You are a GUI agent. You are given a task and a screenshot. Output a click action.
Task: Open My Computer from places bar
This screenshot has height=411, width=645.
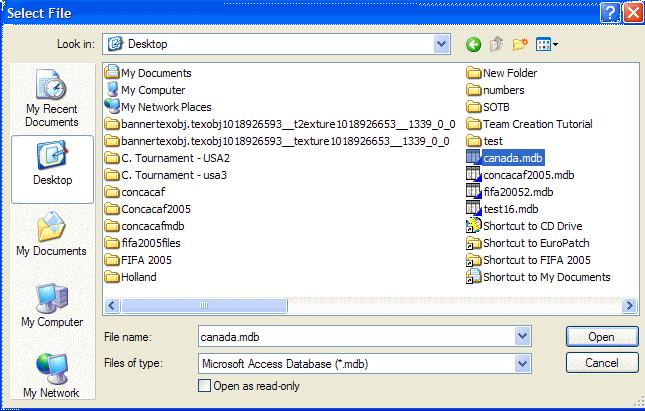[x=51, y=305]
